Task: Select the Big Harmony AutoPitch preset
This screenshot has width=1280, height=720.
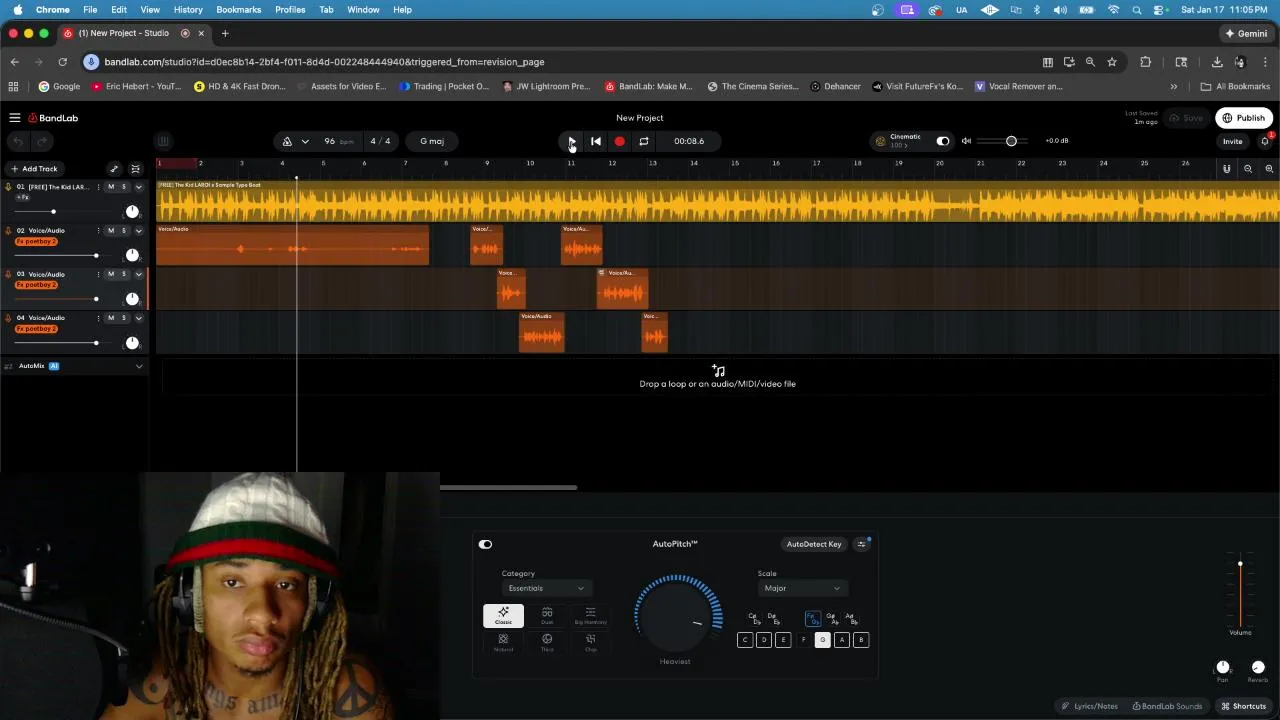Action: point(590,615)
